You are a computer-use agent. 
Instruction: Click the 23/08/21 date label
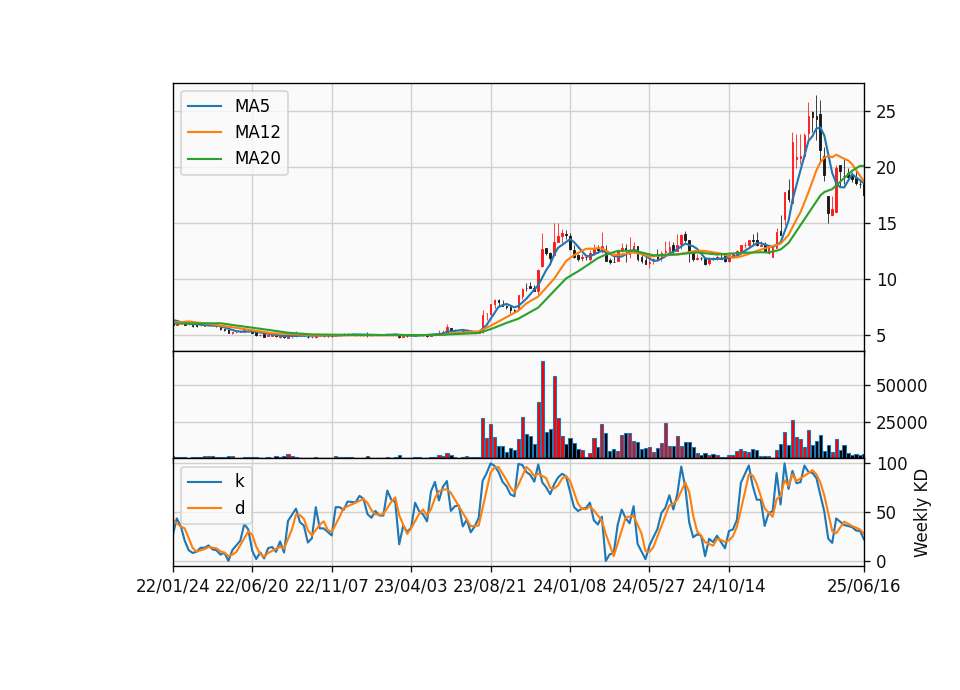tap(490, 586)
